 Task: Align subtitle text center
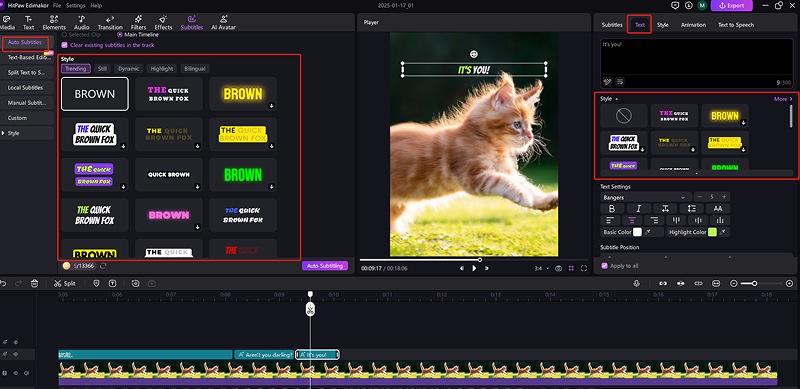point(632,220)
